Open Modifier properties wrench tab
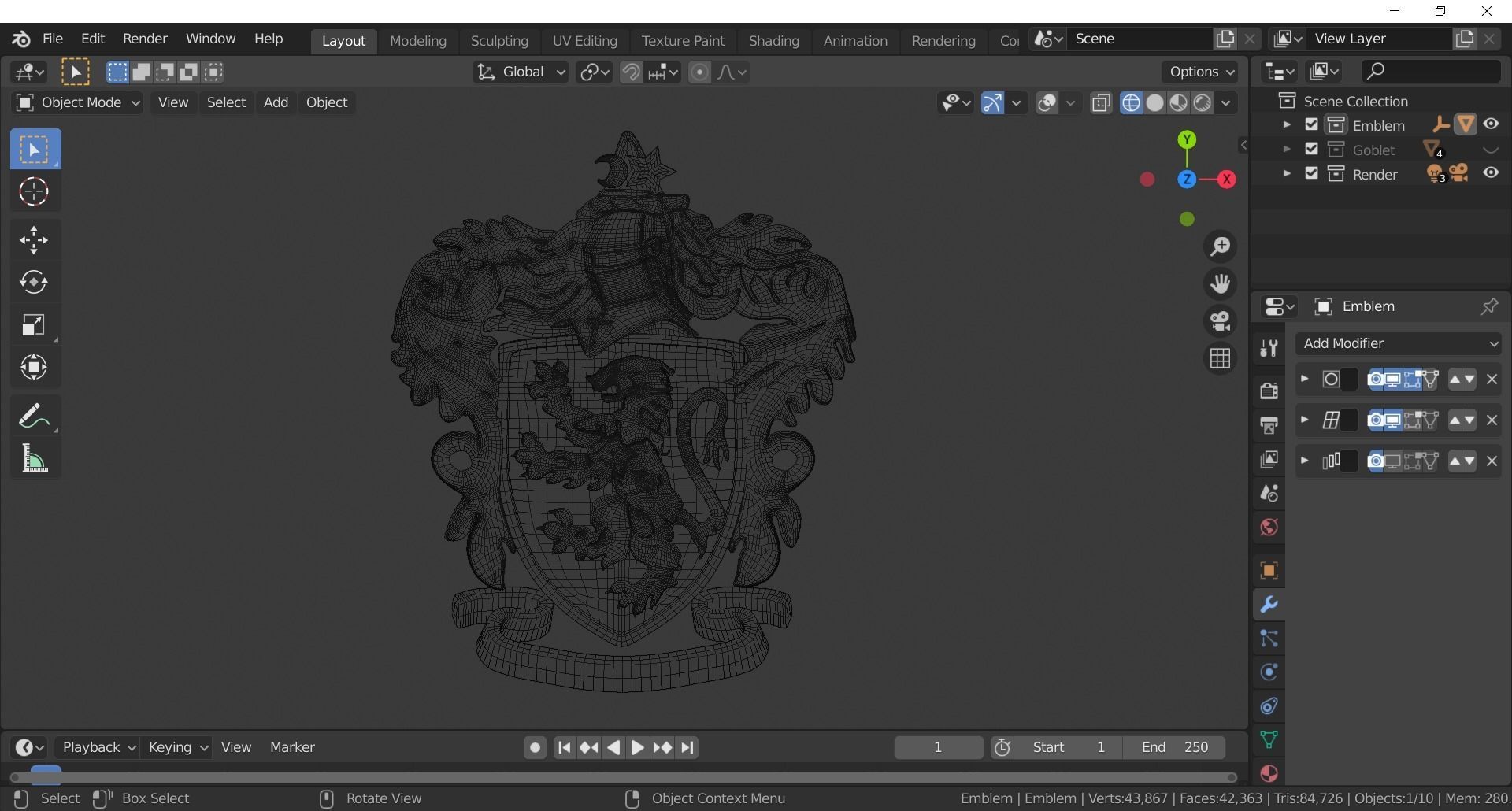The image size is (1512, 811). (1269, 605)
